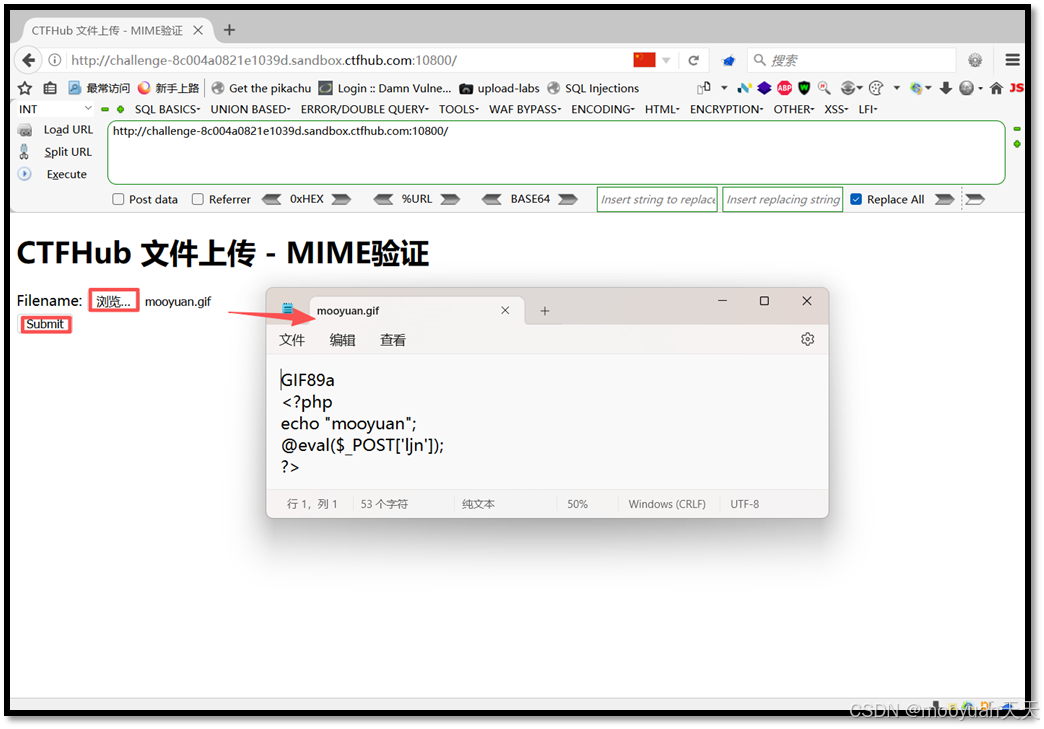The image size is (1044, 729).
Task: Open the bookmarks list icon beside the star
Action: [x=50, y=88]
